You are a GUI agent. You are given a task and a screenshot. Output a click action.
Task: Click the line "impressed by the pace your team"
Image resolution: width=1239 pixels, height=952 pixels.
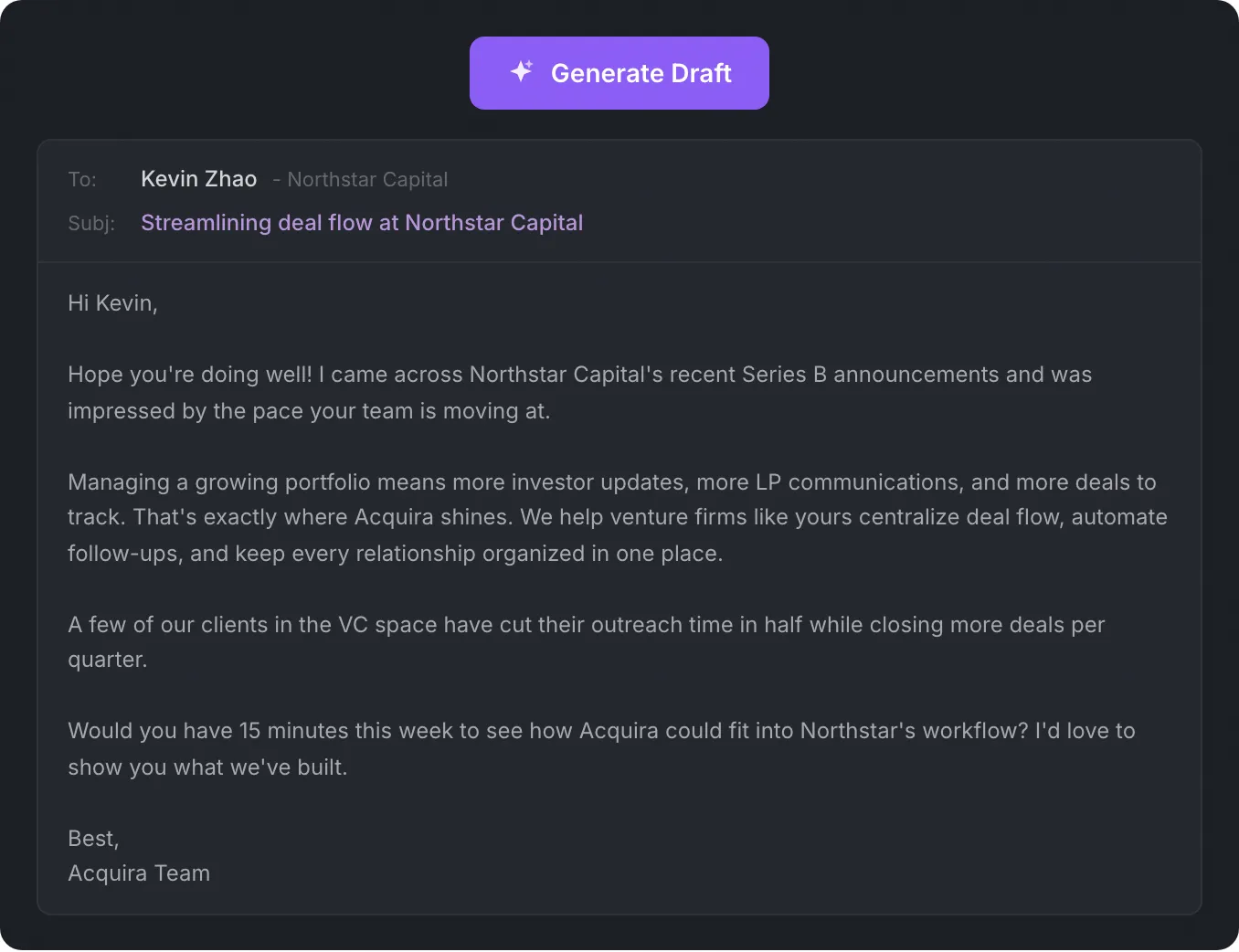pos(309,411)
